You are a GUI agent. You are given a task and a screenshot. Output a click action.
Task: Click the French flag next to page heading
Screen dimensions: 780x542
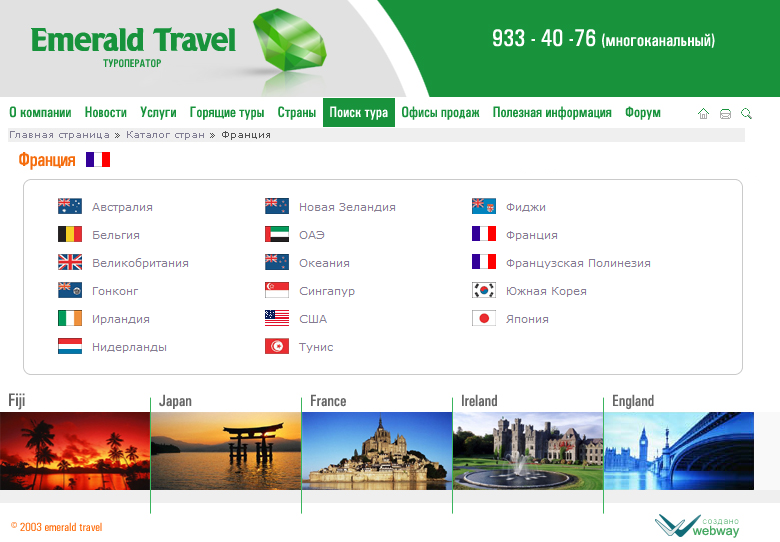(98, 160)
